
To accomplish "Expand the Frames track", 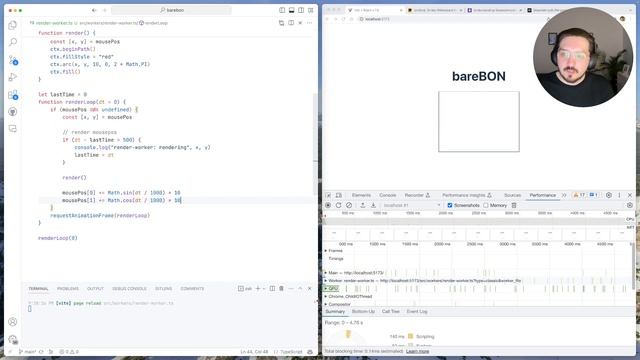I will click(x=326, y=251).
